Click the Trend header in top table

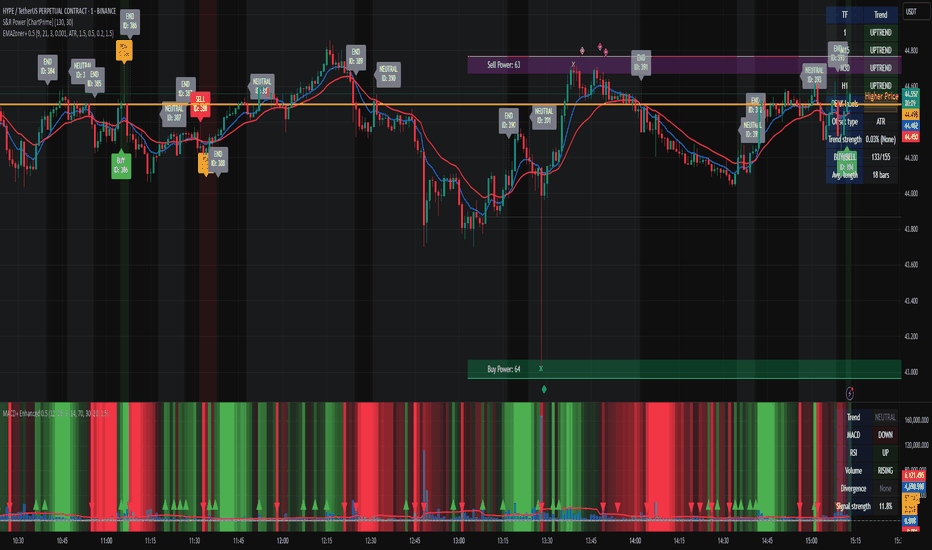880,14
